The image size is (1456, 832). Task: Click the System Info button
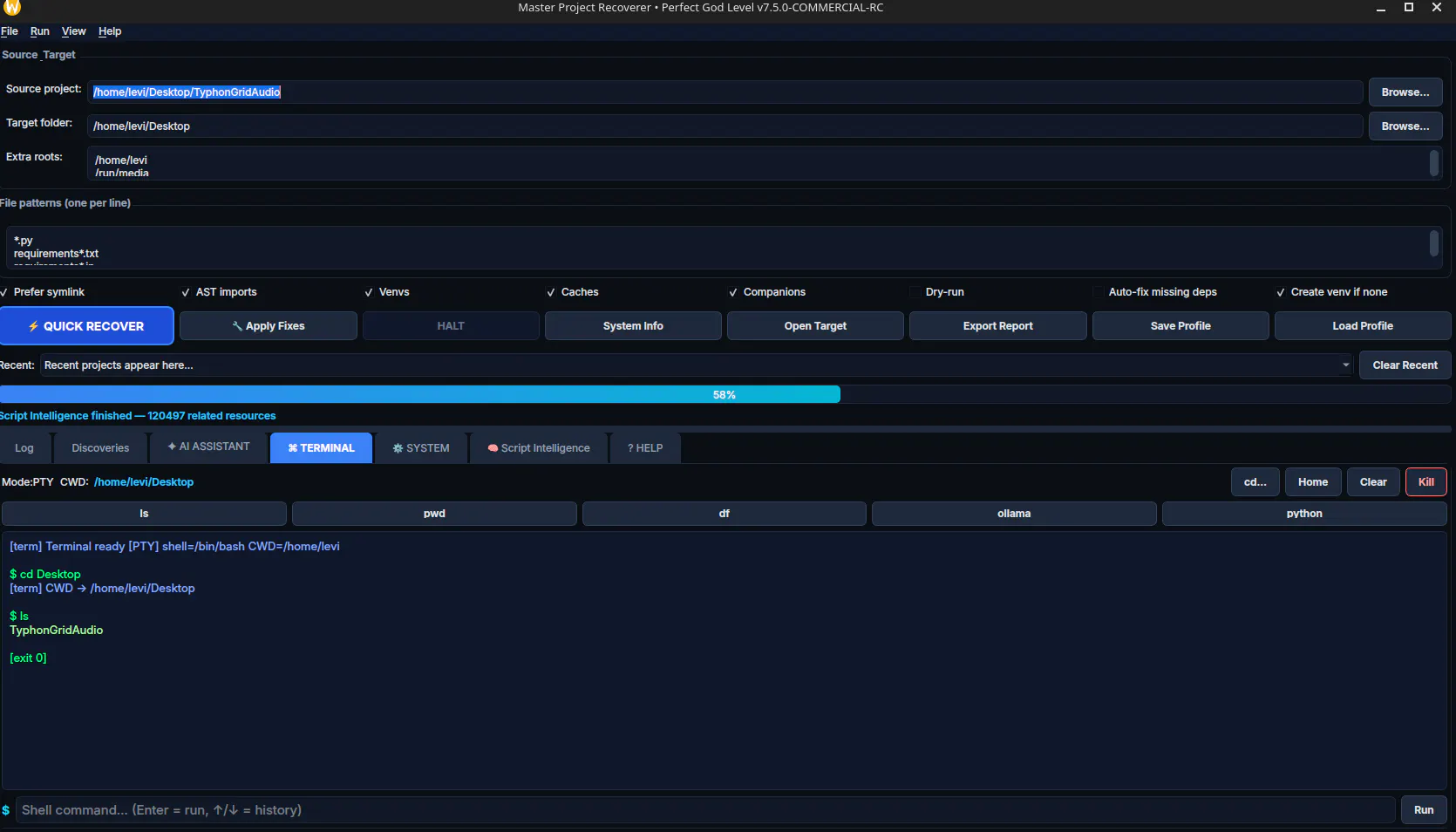633,326
